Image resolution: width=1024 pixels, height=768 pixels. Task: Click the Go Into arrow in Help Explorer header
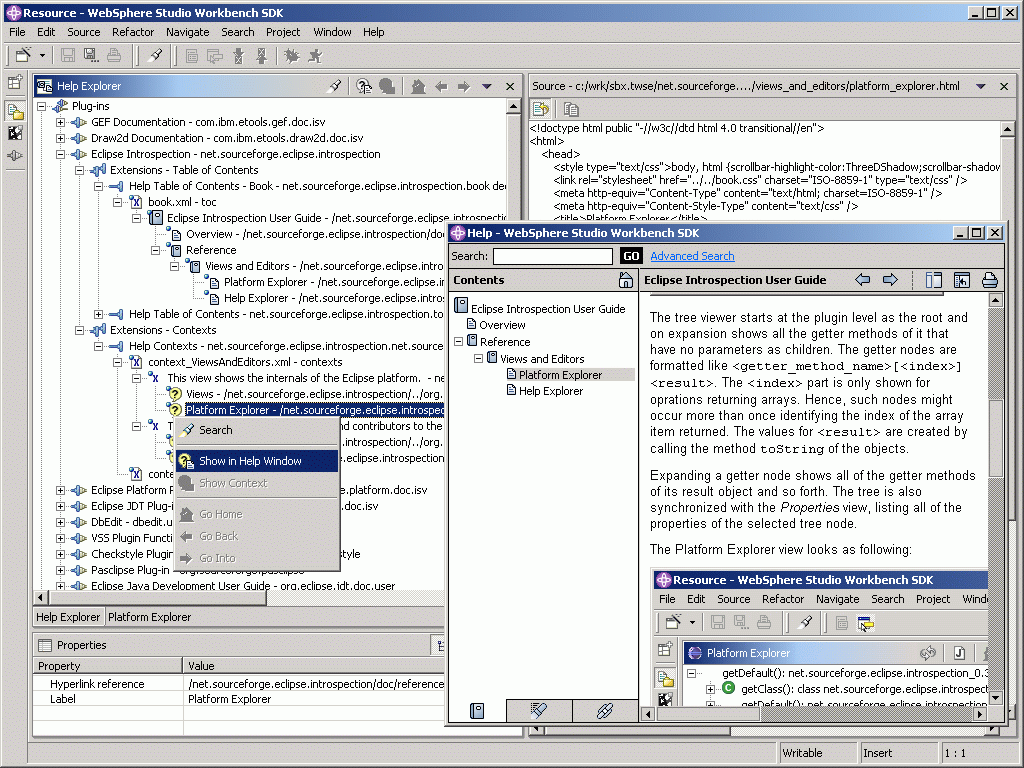pyautogui.click(x=464, y=86)
